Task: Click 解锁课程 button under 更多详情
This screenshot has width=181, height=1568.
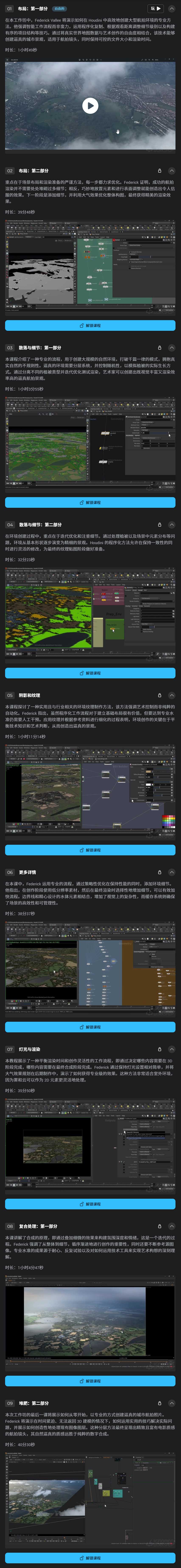Action: pyautogui.click(x=90, y=1027)
